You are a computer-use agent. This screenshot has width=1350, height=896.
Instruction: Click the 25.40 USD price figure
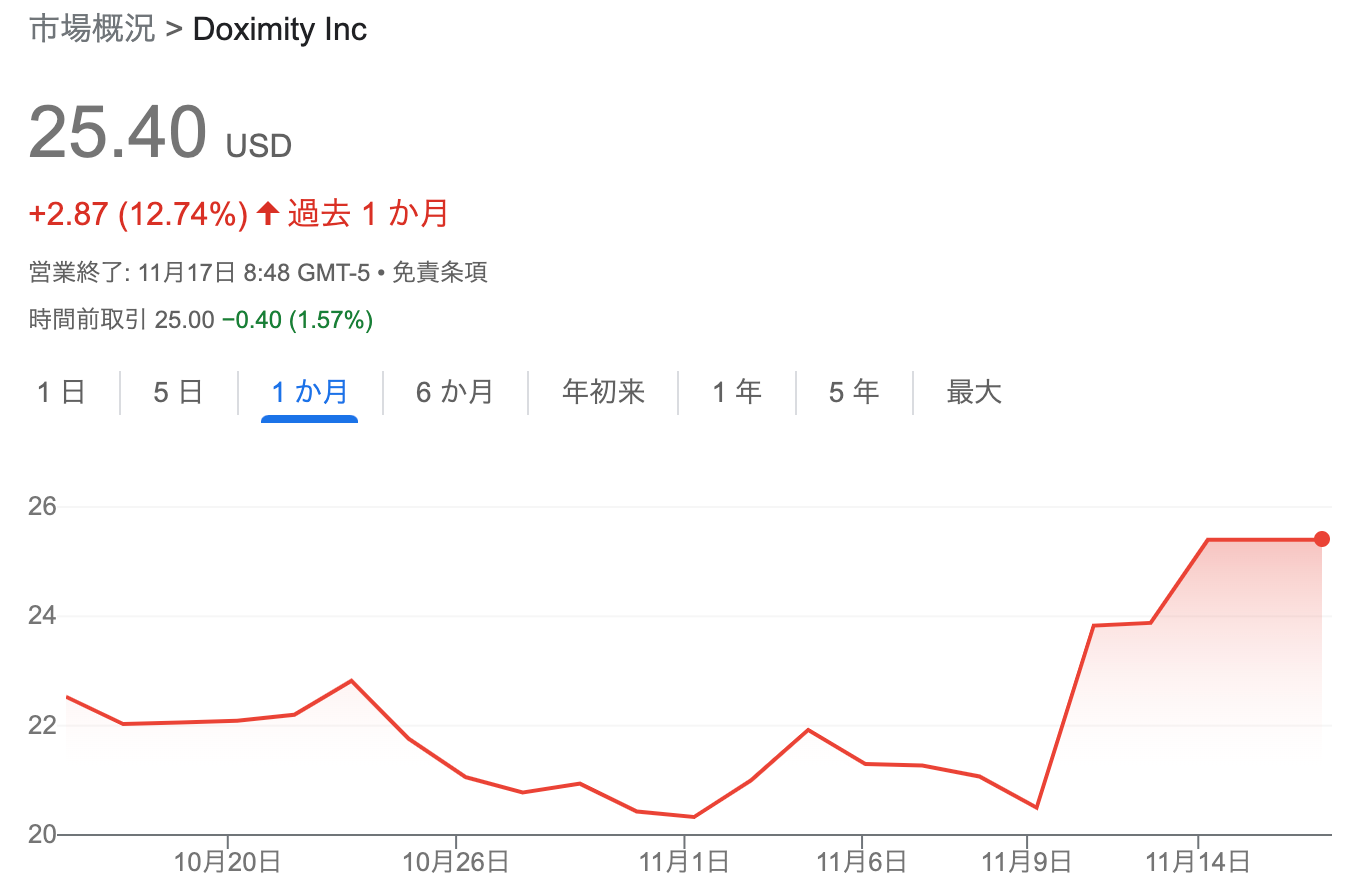tap(118, 133)
